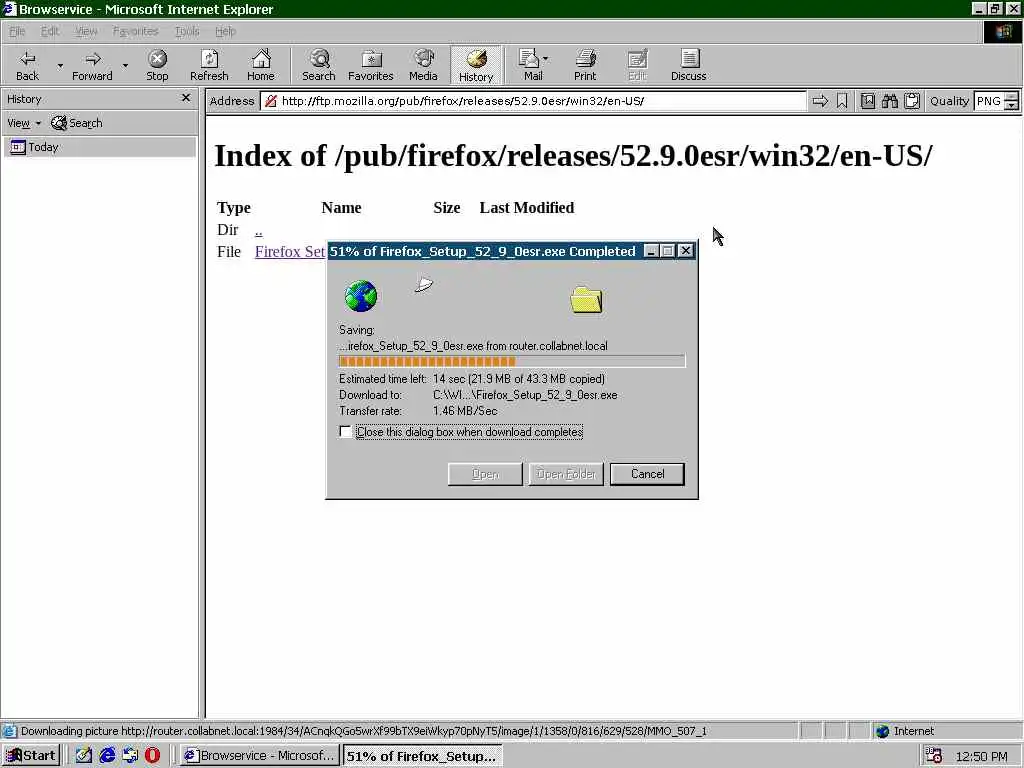Follow the Firefox Setup file link
This screenshot has height=768, width=1024.
coord(290,251)
